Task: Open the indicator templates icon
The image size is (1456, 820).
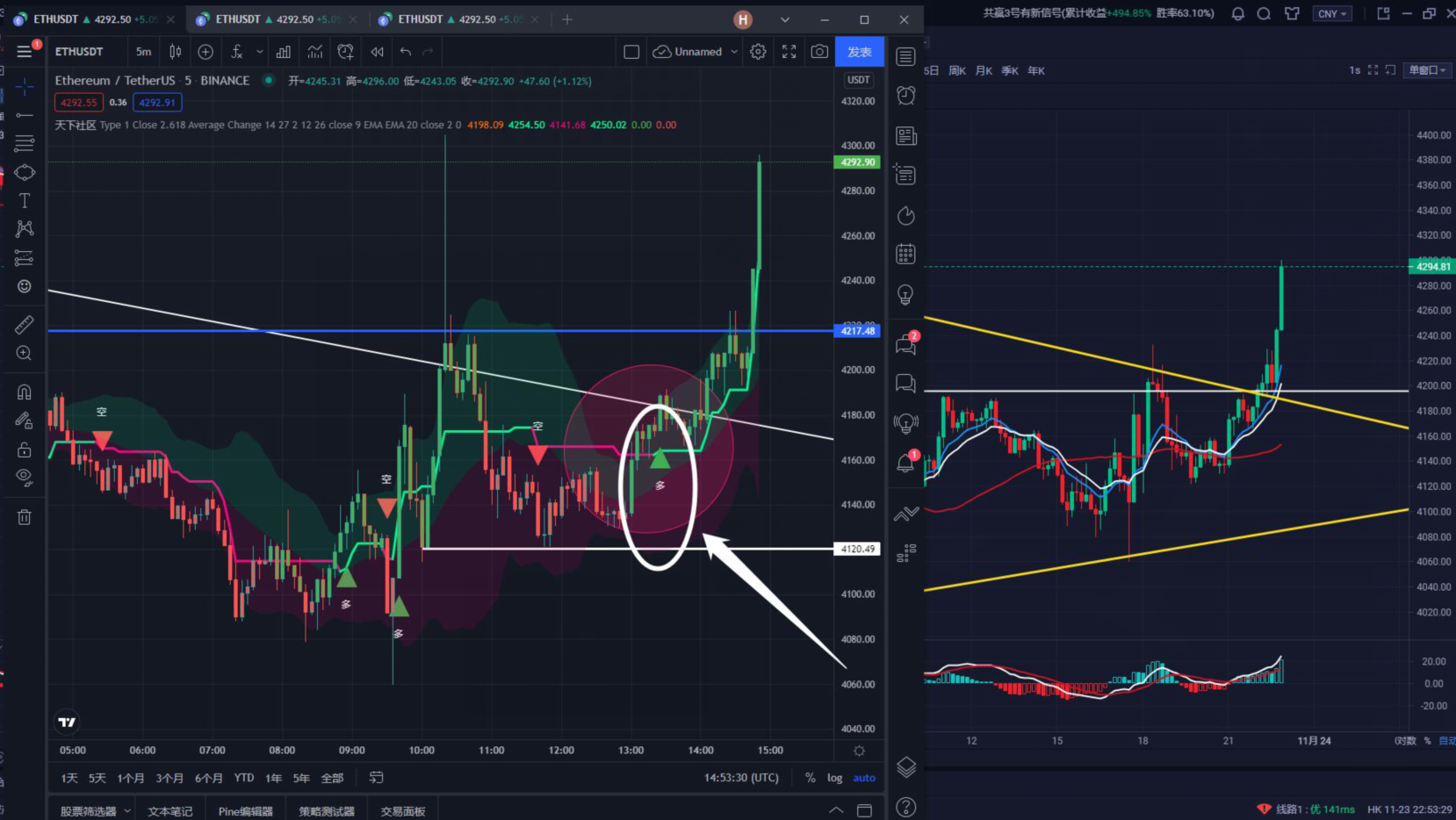Action: pos(314,52)
